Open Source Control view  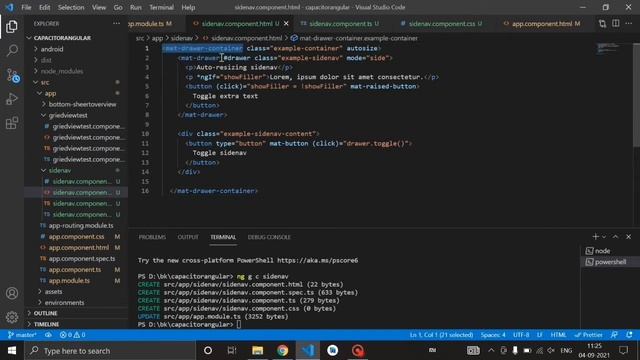point(12,76)
